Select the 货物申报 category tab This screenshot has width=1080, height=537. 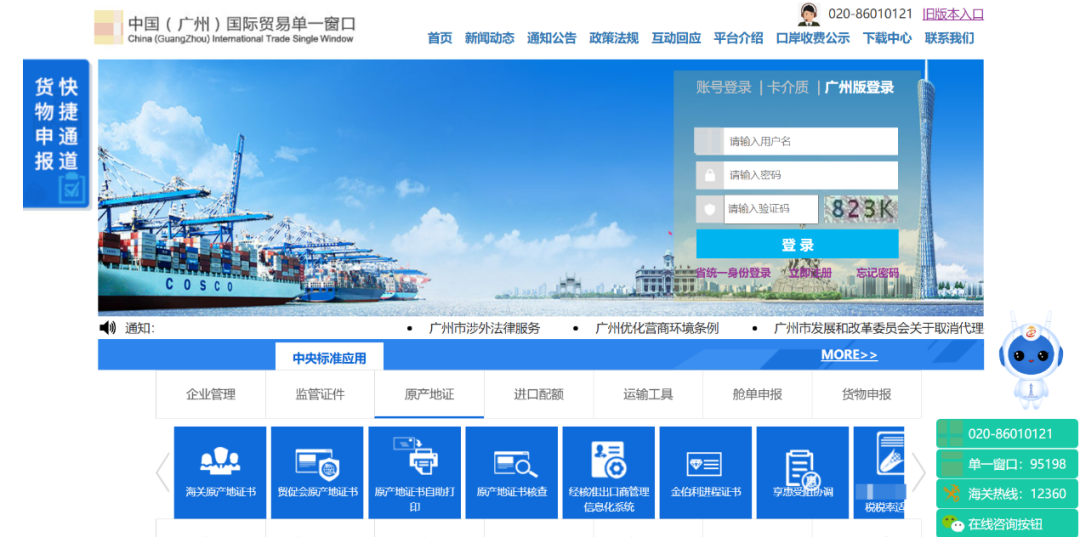pos(866,394)
